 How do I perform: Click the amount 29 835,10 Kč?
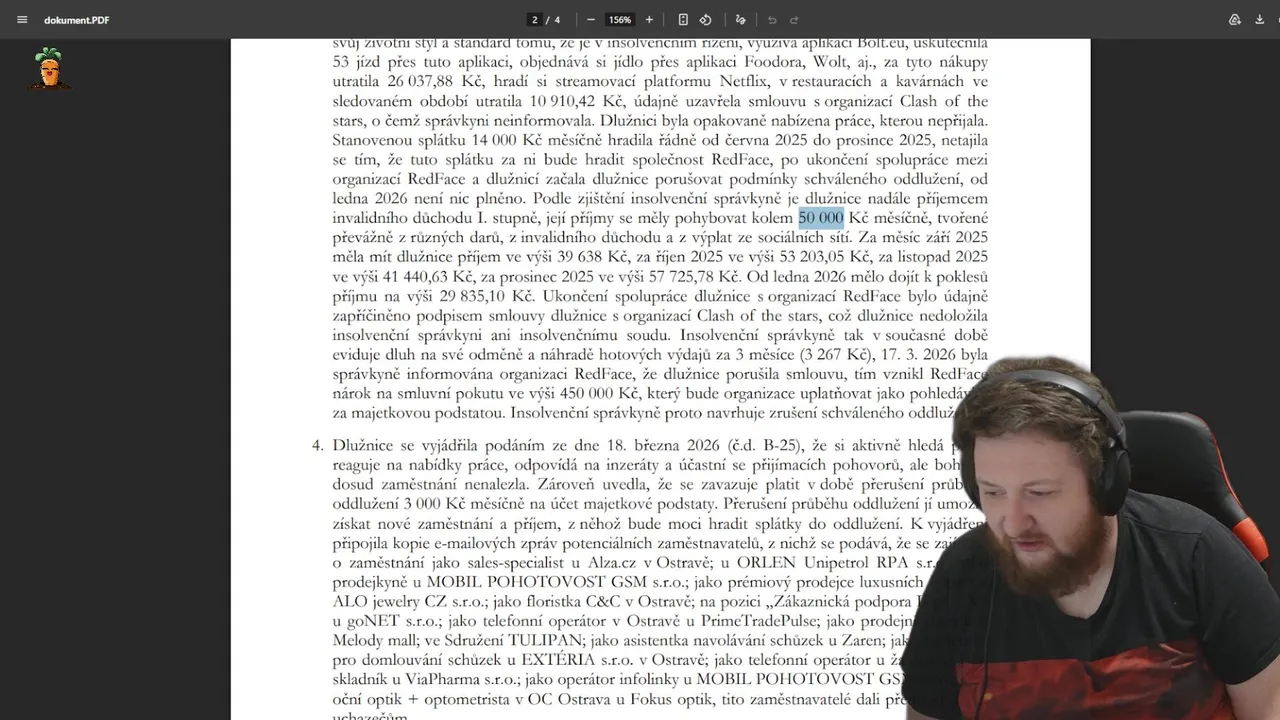tap(487, 296)
